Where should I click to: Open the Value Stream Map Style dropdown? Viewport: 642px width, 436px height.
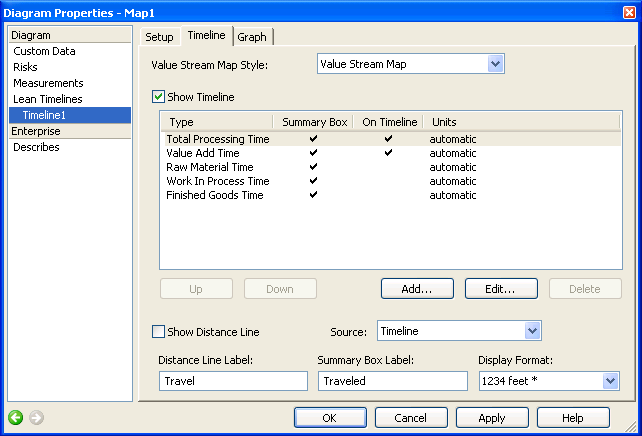click(495, 64)
